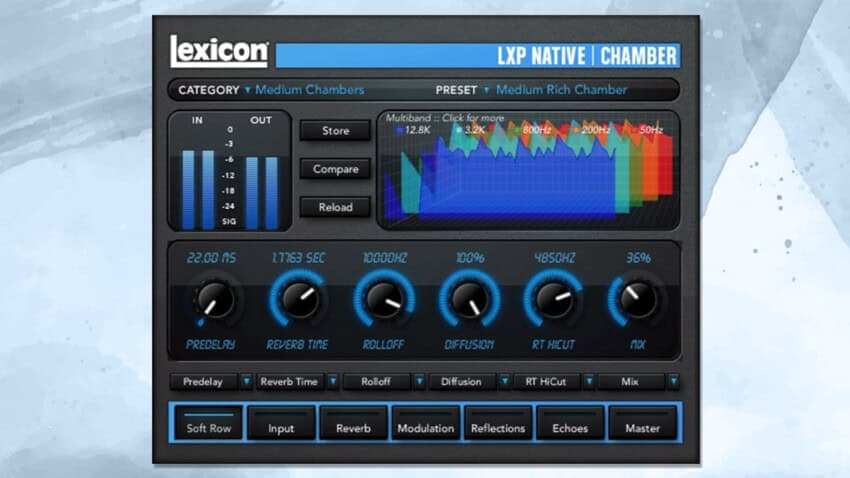Viewport: 850px width, 478px height.
Task: Click the 3.2K band legend marker
Action: coord(459,130)
